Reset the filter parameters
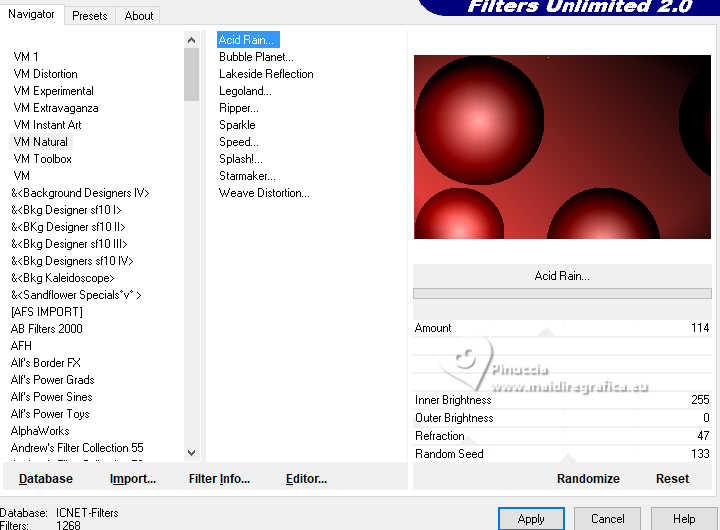The width and height of the screenshot is (720, 530). tap(672, 479)
